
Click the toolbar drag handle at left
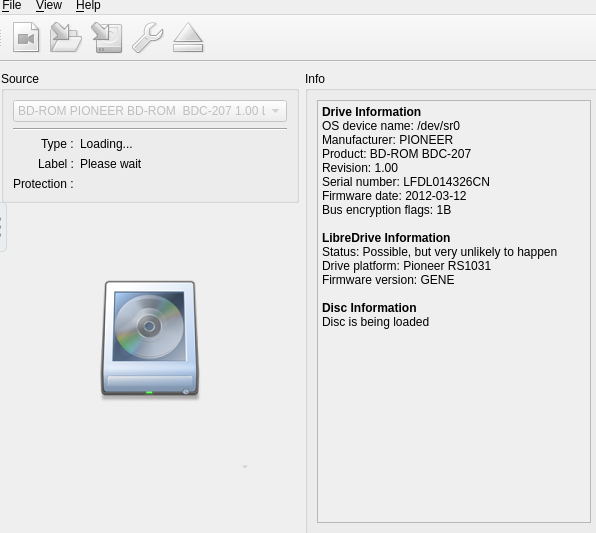coord(1,37)
